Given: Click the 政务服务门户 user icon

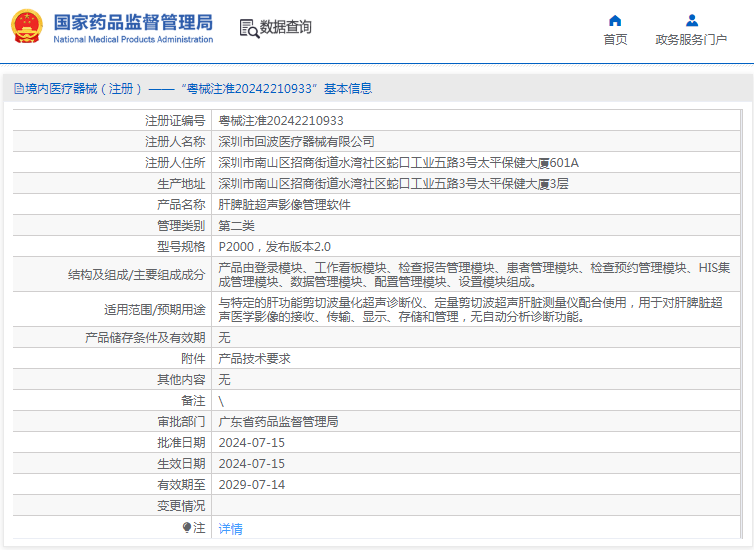Looking at the screenshot, I should point(691,20).
